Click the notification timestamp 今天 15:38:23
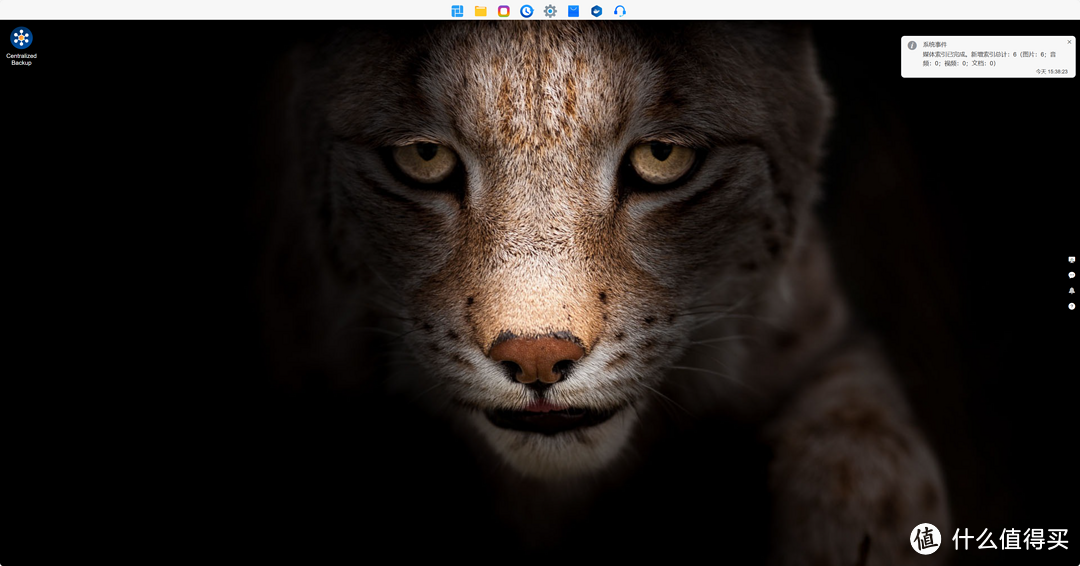Screen dimensions: 1080x566 pos(1051,72)
